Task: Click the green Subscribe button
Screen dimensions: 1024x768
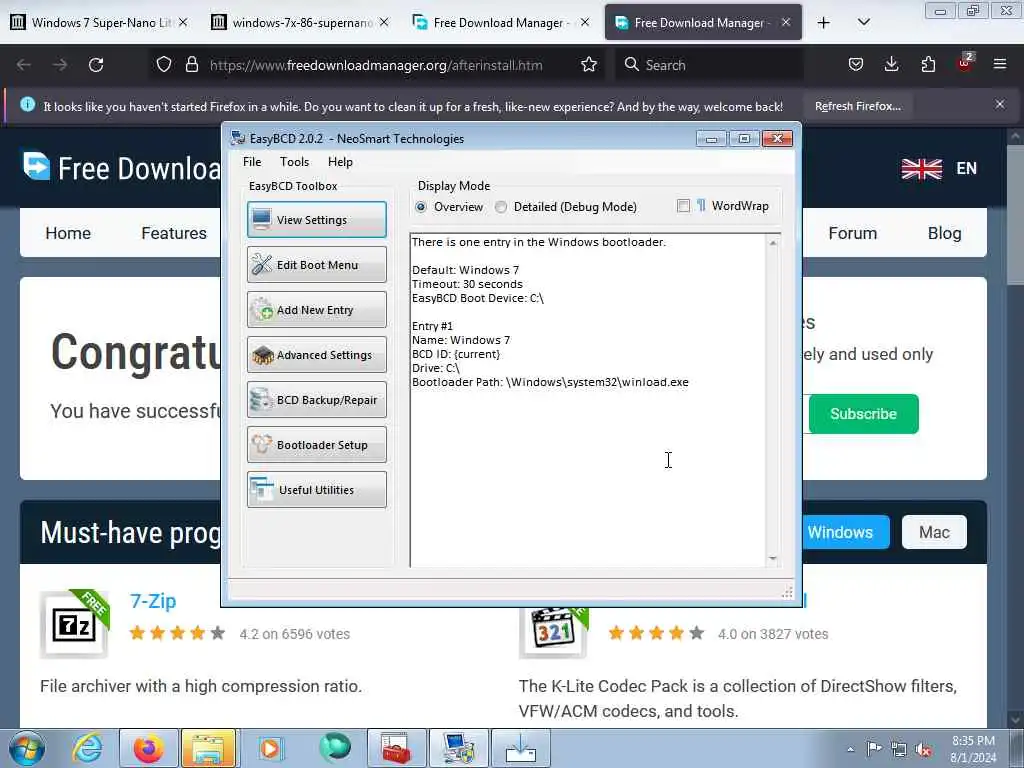Action: (863, 414)
